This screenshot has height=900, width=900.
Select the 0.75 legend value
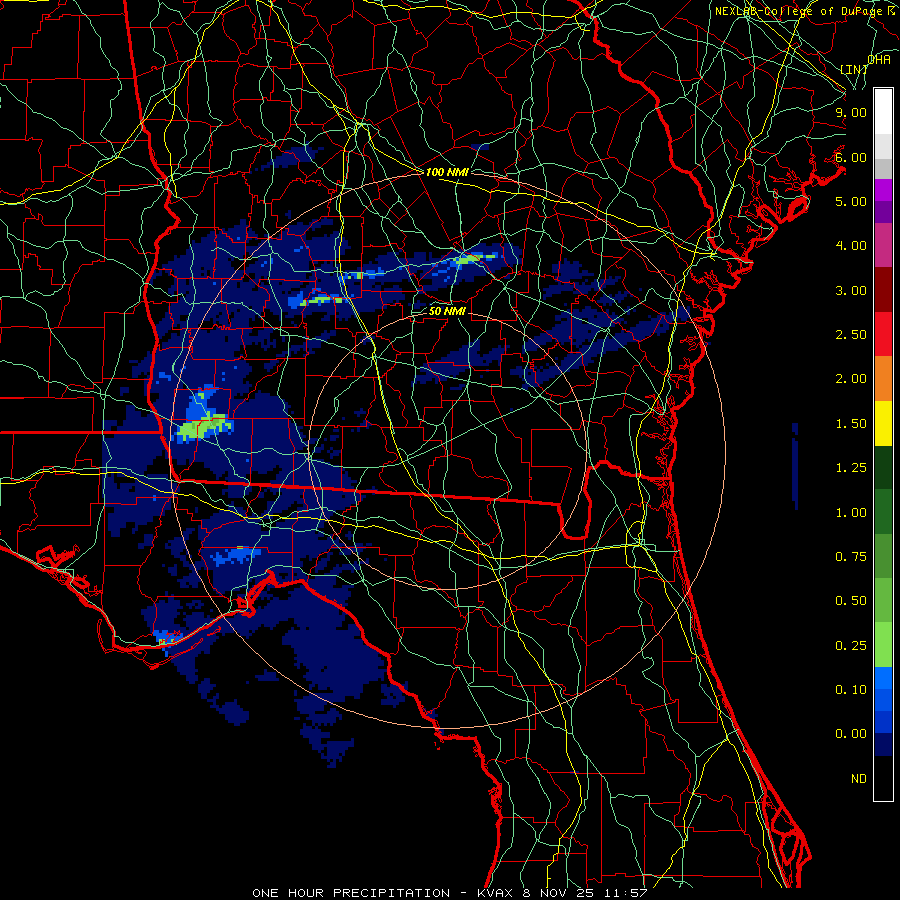click(x=851, y=557)
